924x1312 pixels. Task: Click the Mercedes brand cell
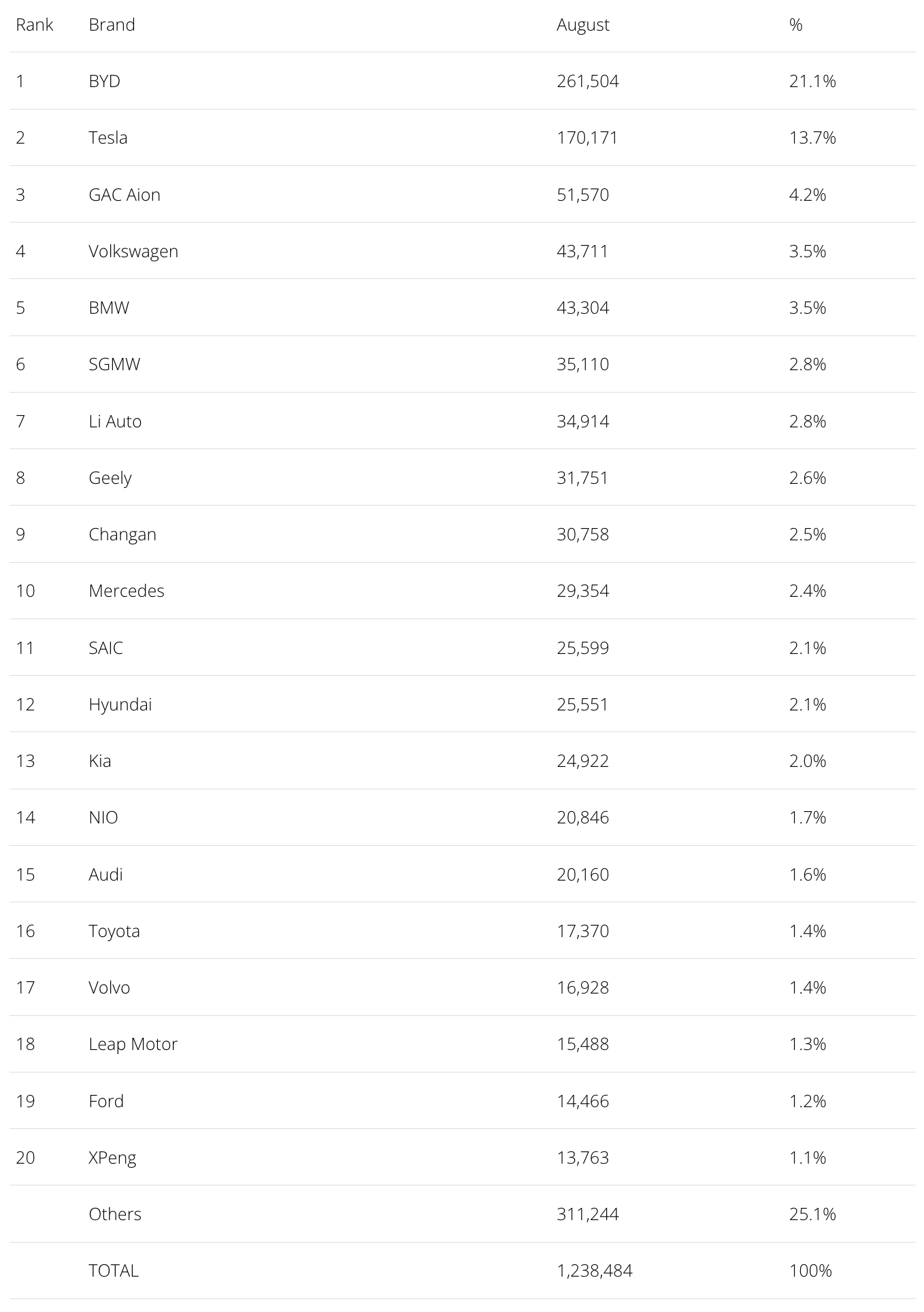click(x=127, y=591)
